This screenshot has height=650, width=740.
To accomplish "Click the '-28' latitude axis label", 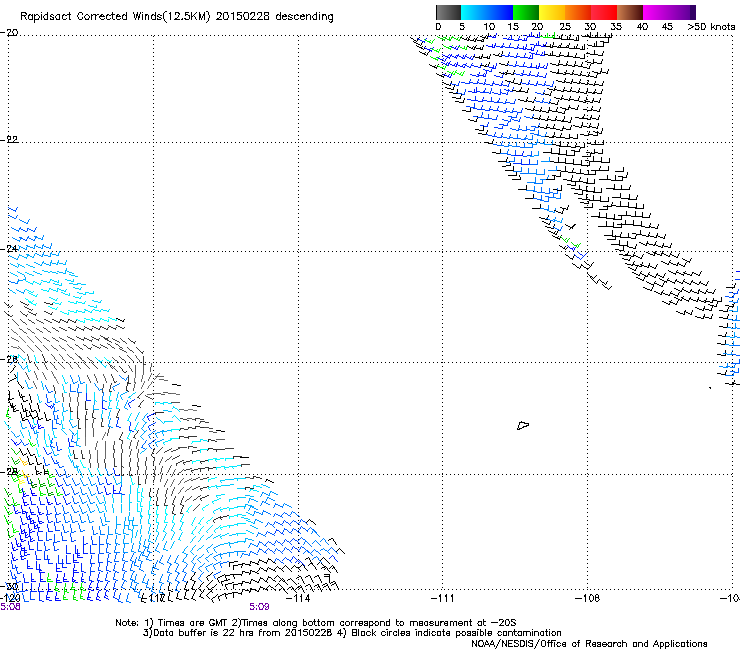I will tap(9, 472).
